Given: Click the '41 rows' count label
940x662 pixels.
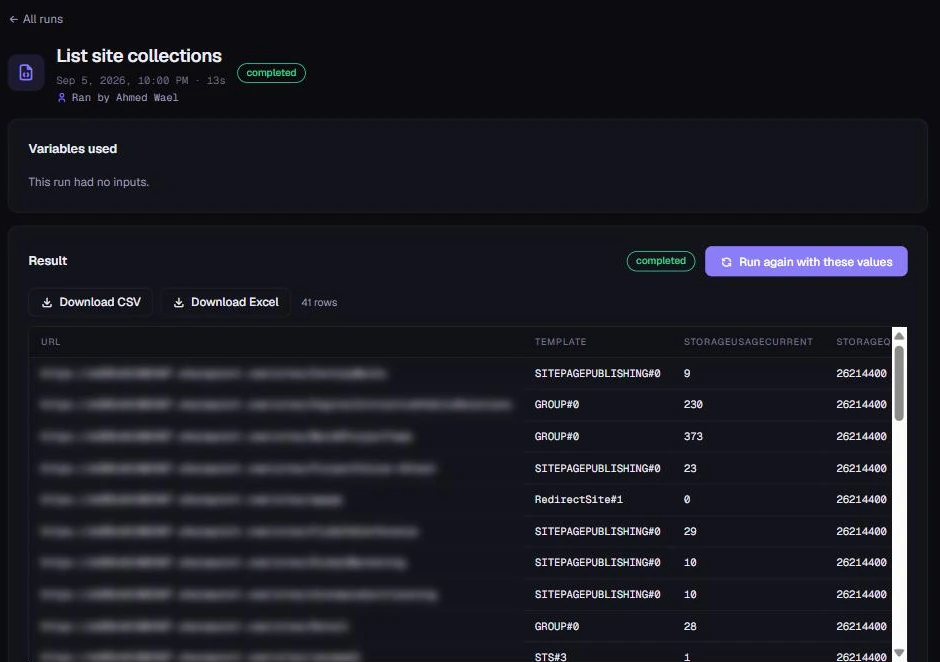Looking at the screenshot, I should pyautogui.click(x=319, y=302).
